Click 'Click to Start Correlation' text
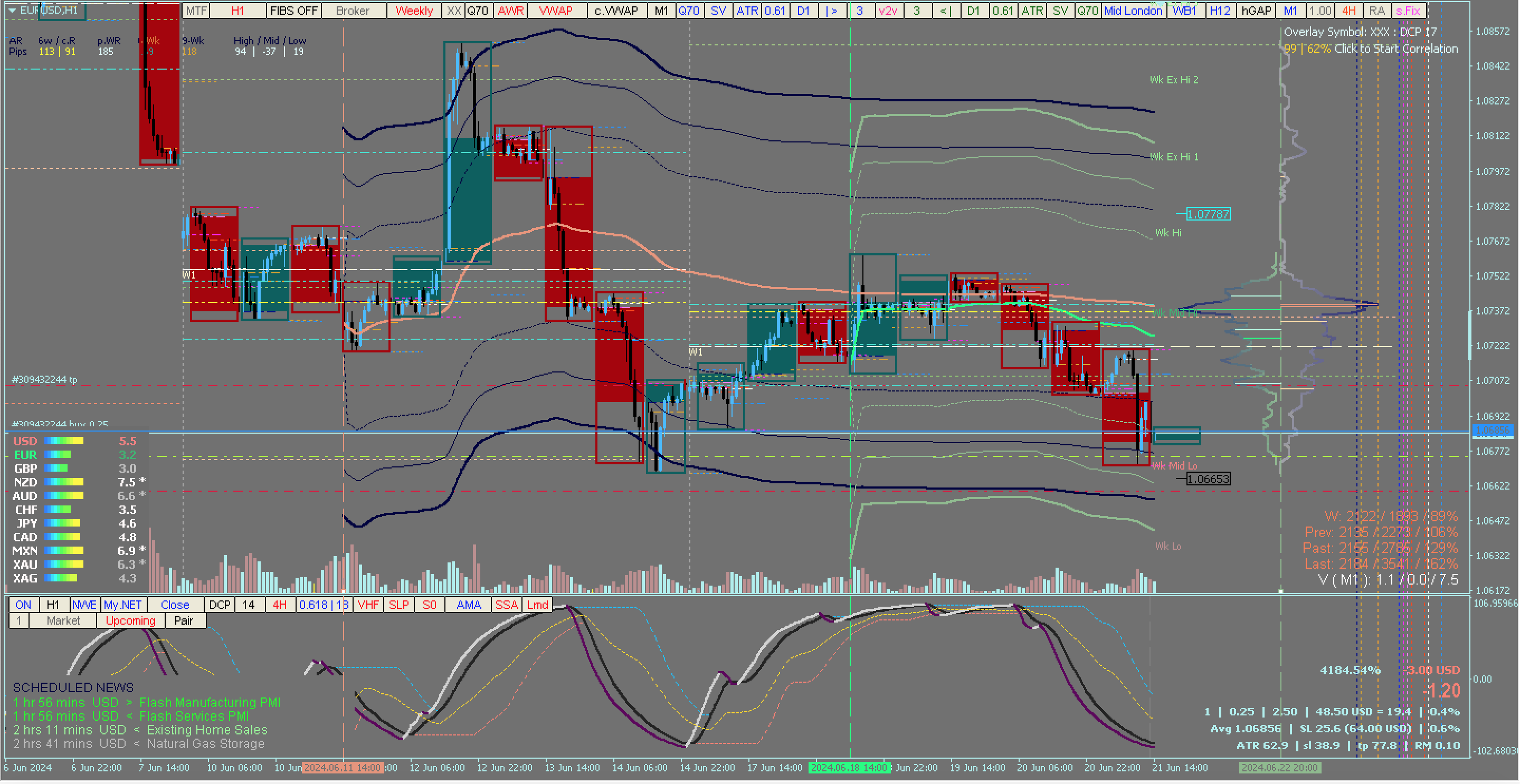 click(1396, 49)
